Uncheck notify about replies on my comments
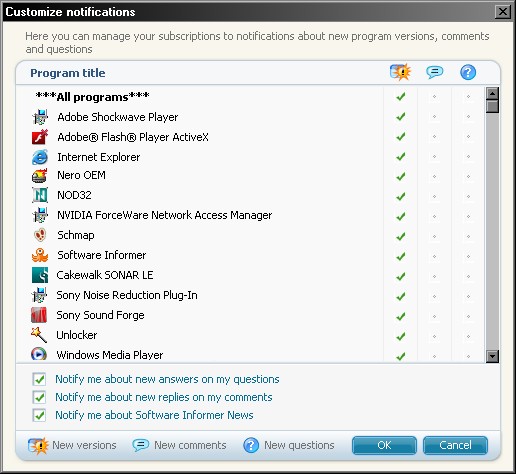Image resolution: width=516 pixels, height=474 pixels. coord(39,397)
